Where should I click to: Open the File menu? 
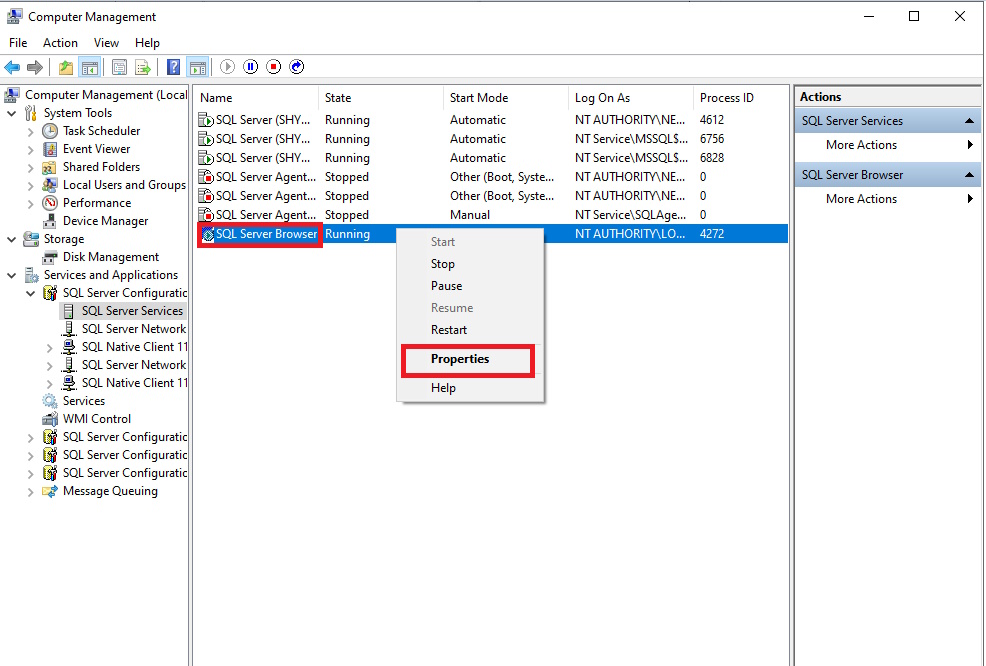(x=18, y=43)
